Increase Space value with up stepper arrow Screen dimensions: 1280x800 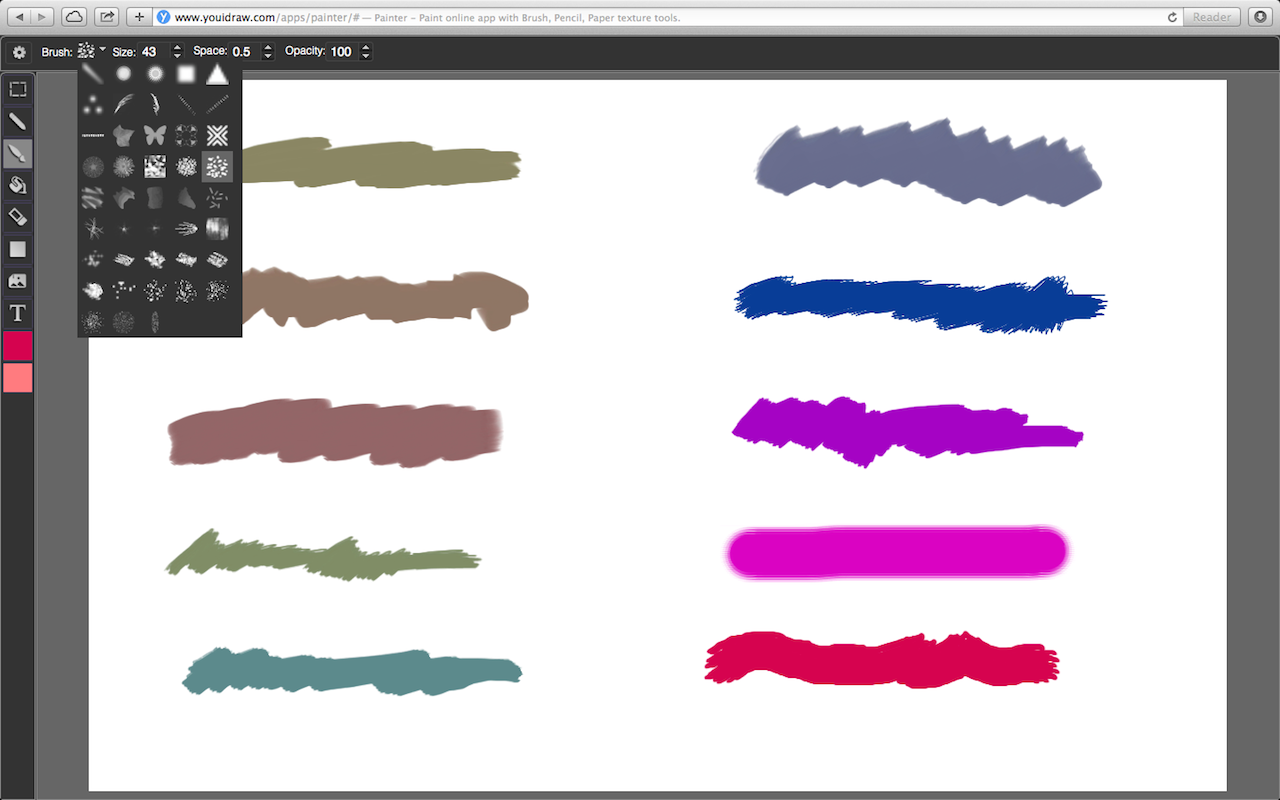pyautogui.click(x=266, y=47)
